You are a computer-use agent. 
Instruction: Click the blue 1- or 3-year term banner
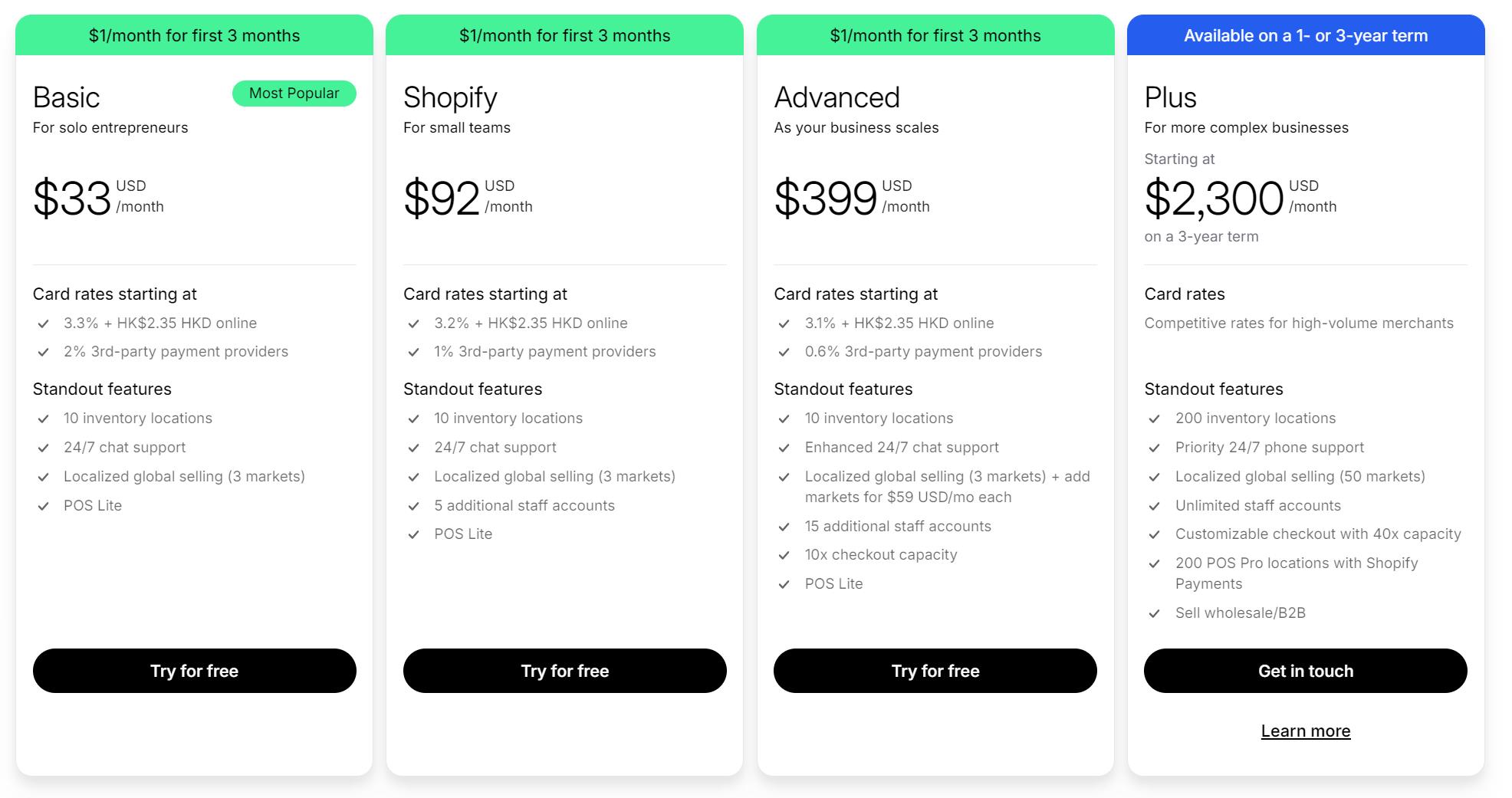point(1305,34)
